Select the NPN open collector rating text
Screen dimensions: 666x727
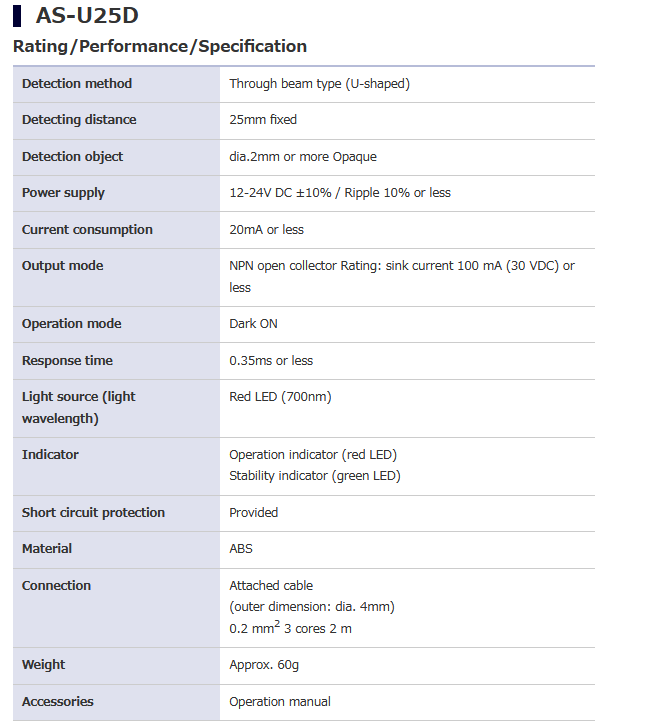pos(402,277)
